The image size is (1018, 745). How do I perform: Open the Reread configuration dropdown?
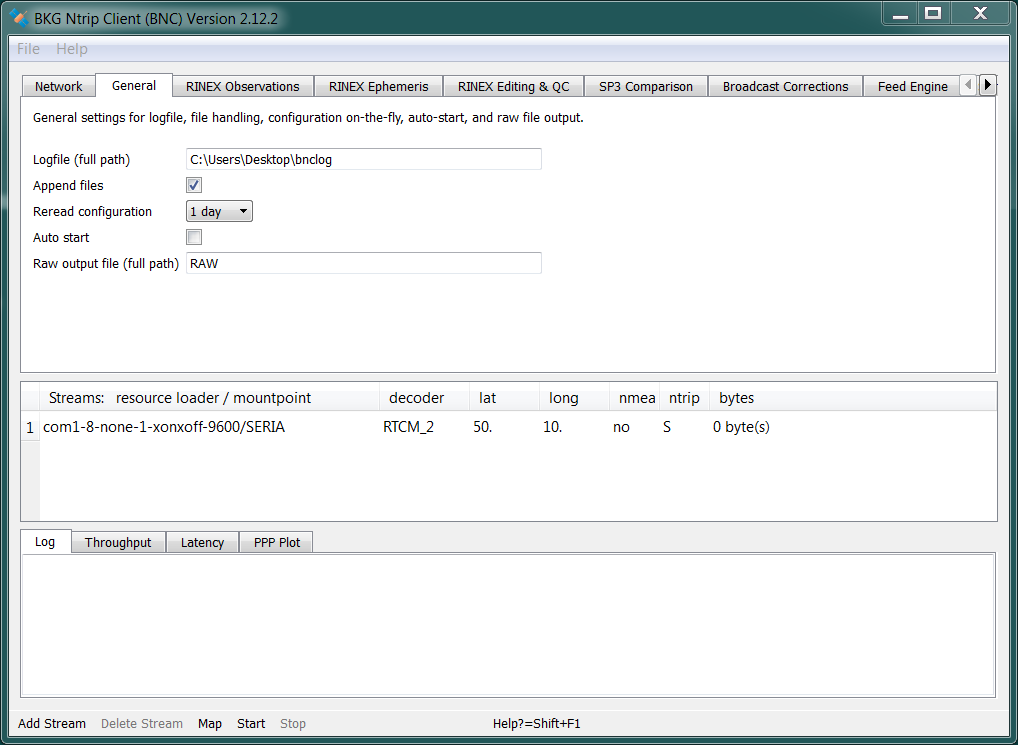point(219,212)
